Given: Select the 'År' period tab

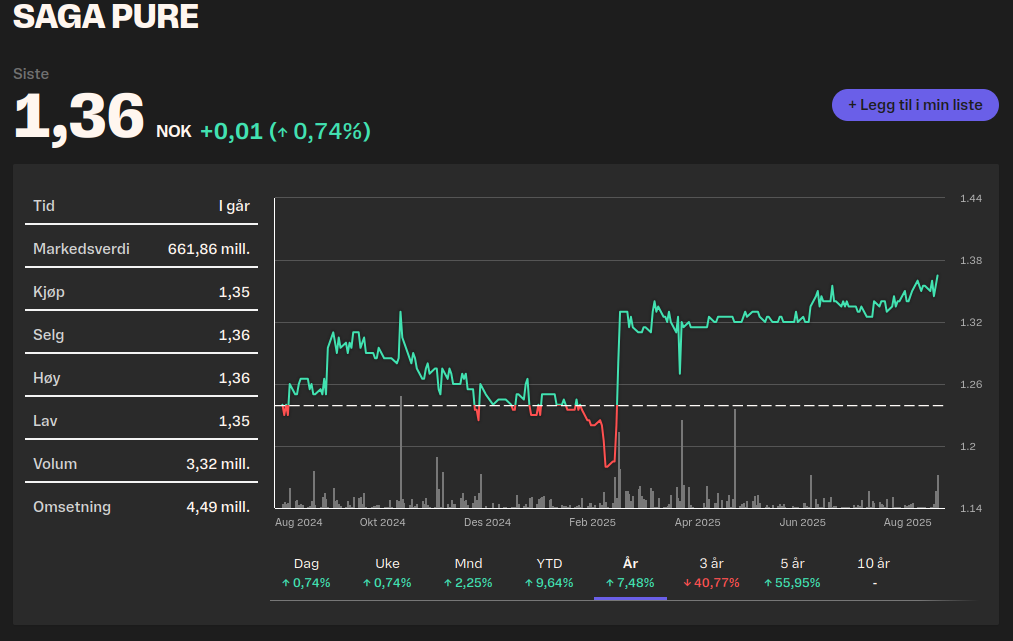Looking at the screenshot, I should coord(630,573).
